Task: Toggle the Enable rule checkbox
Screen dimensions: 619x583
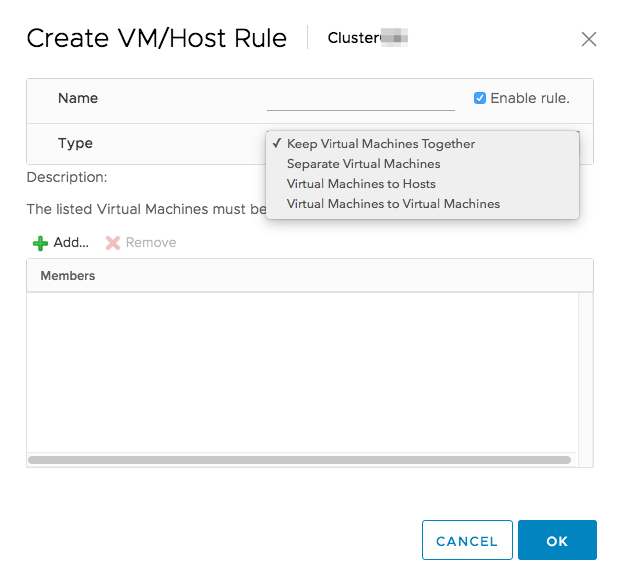Action: [x=480, y=98]
